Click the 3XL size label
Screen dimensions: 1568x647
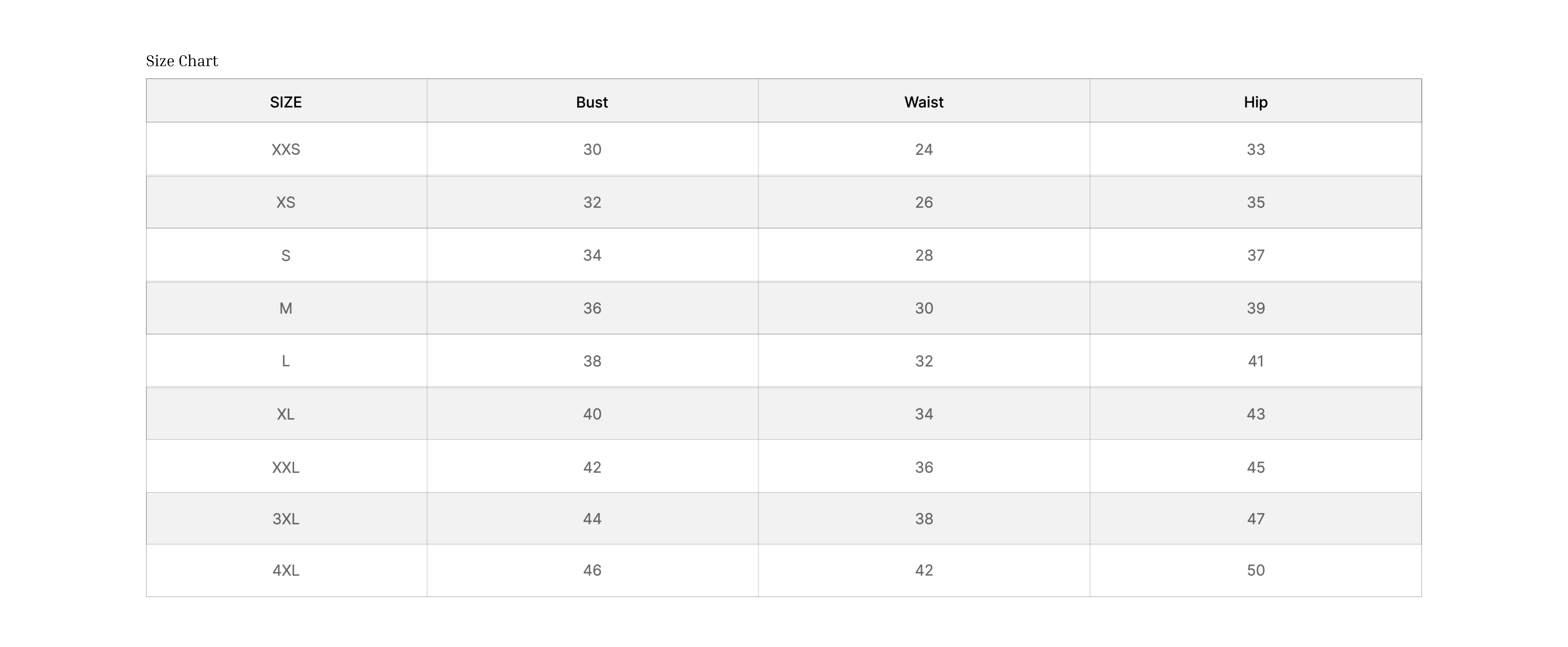[286, 519]
